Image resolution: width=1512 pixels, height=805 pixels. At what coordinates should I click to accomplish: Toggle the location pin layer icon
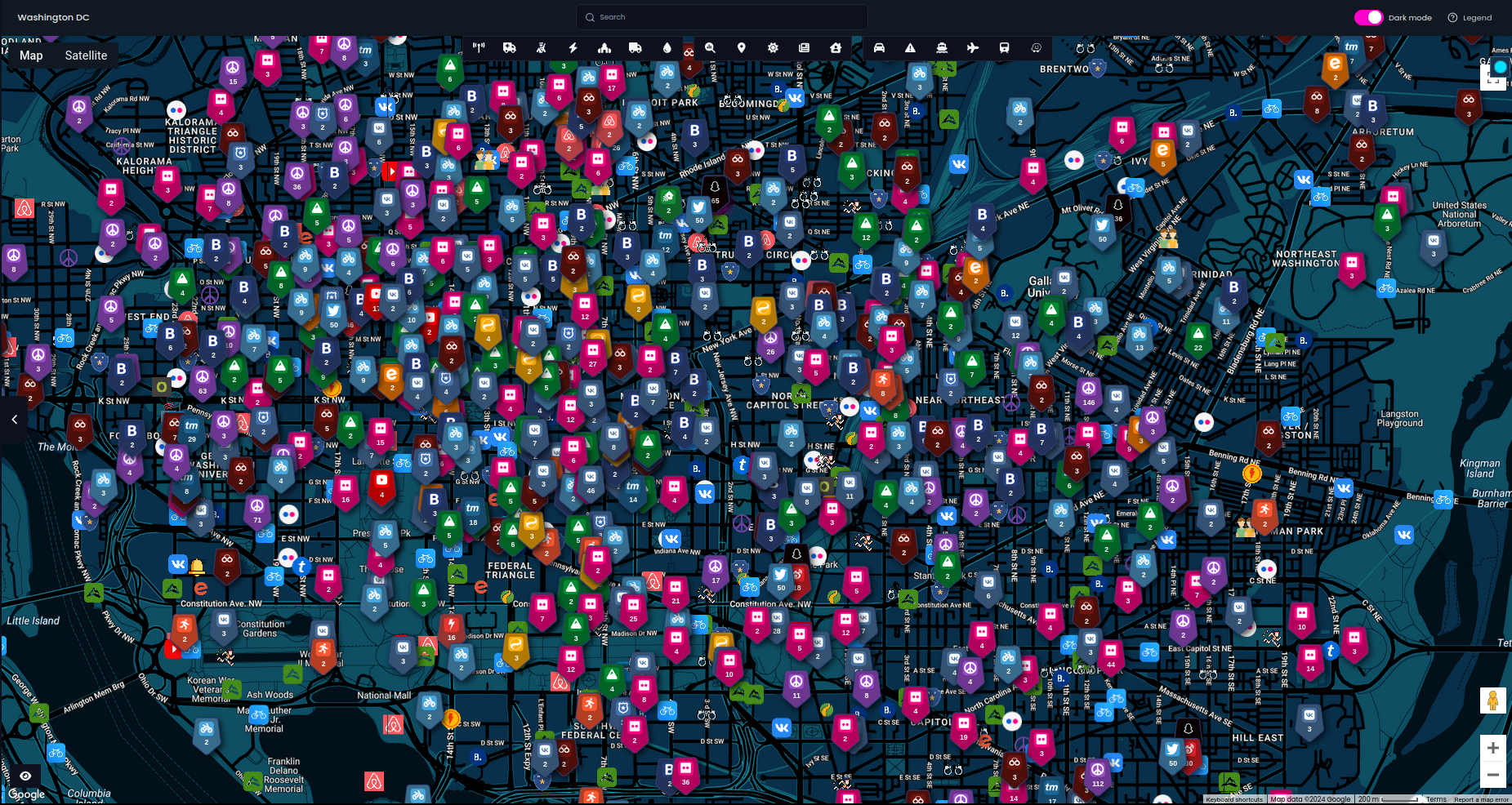[x=742, y=48]
